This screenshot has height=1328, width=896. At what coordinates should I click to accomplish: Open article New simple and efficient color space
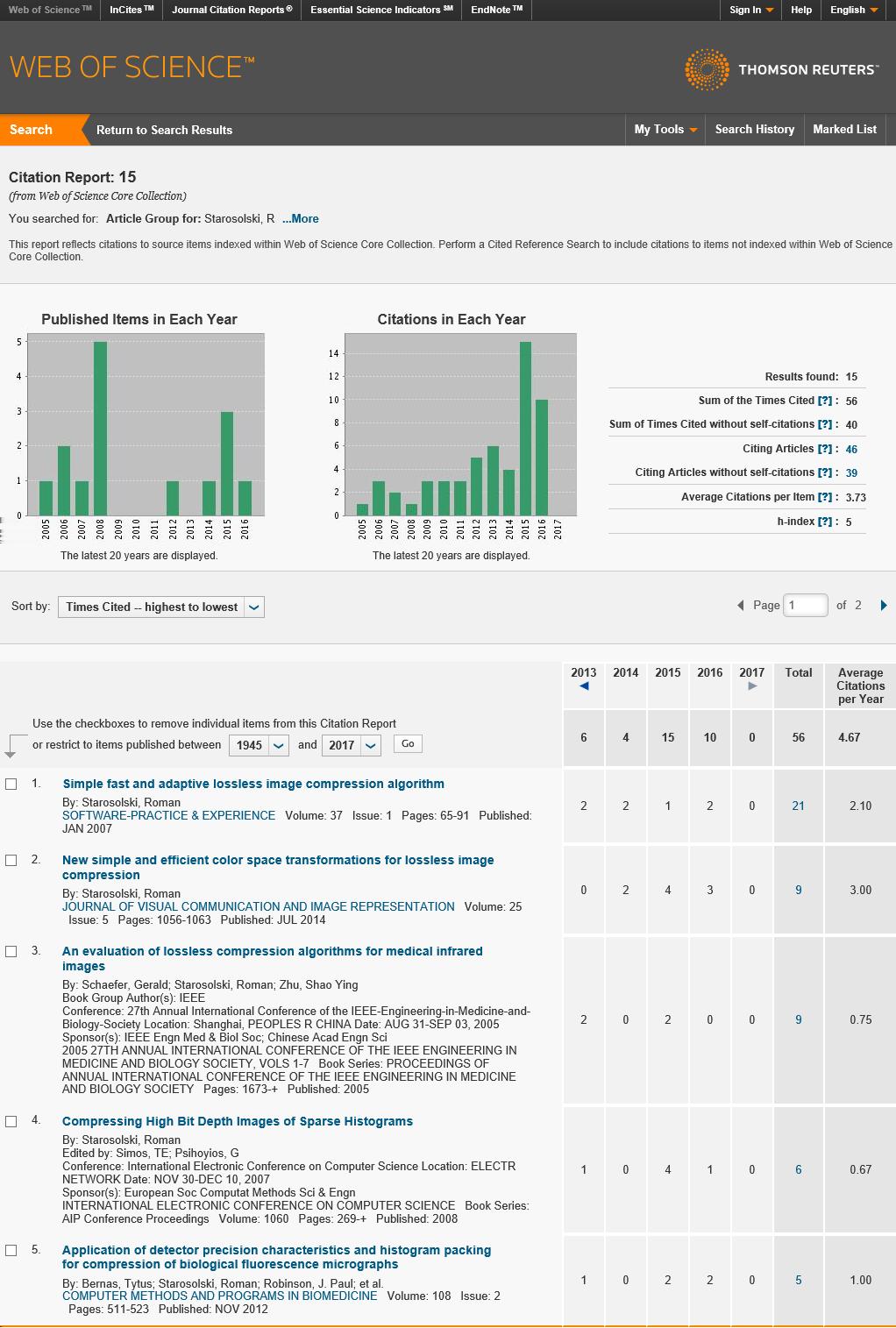pos(278,868)
